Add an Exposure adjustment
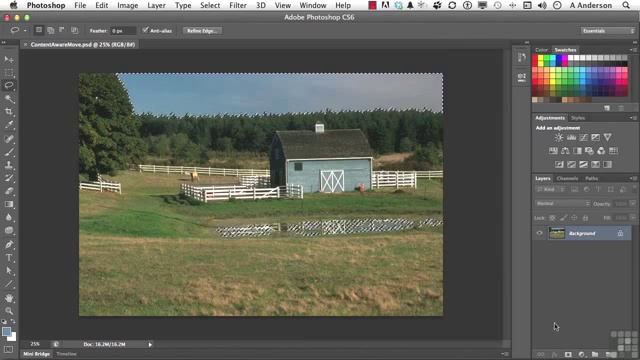The height and width of the screenshot is (360, 640). click(x=596, y=138)
